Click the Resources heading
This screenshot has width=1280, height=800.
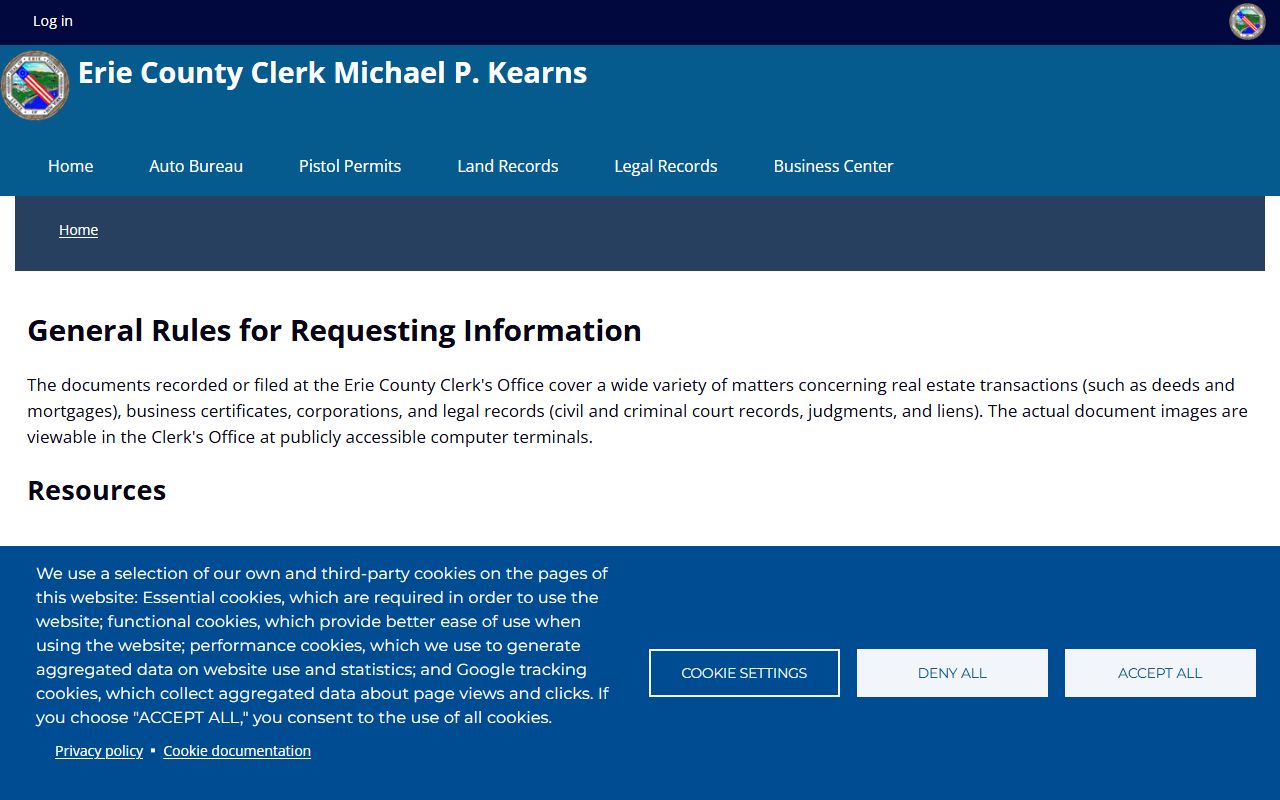click(x=97, y=490)
